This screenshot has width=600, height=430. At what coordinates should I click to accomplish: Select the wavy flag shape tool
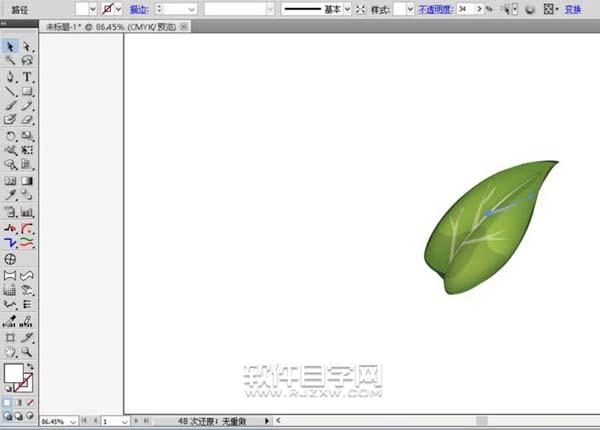tap(27, 276)
